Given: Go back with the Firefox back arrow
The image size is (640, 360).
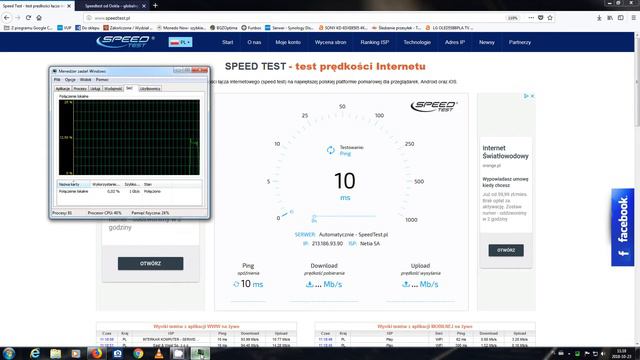Looking at the screenshot, I should (x=7, y=18).
